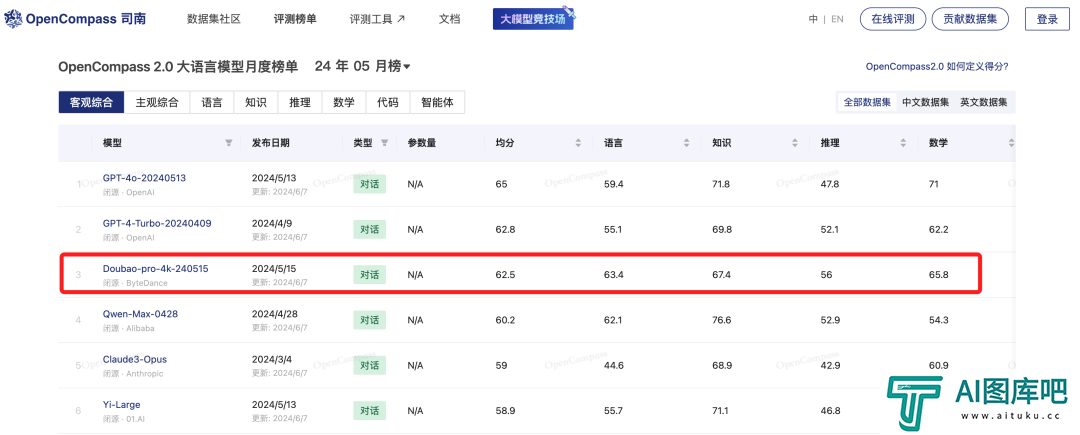
Task: Open the Doubao-pro-4k-240515 model link
Action: tap(156, 268)
